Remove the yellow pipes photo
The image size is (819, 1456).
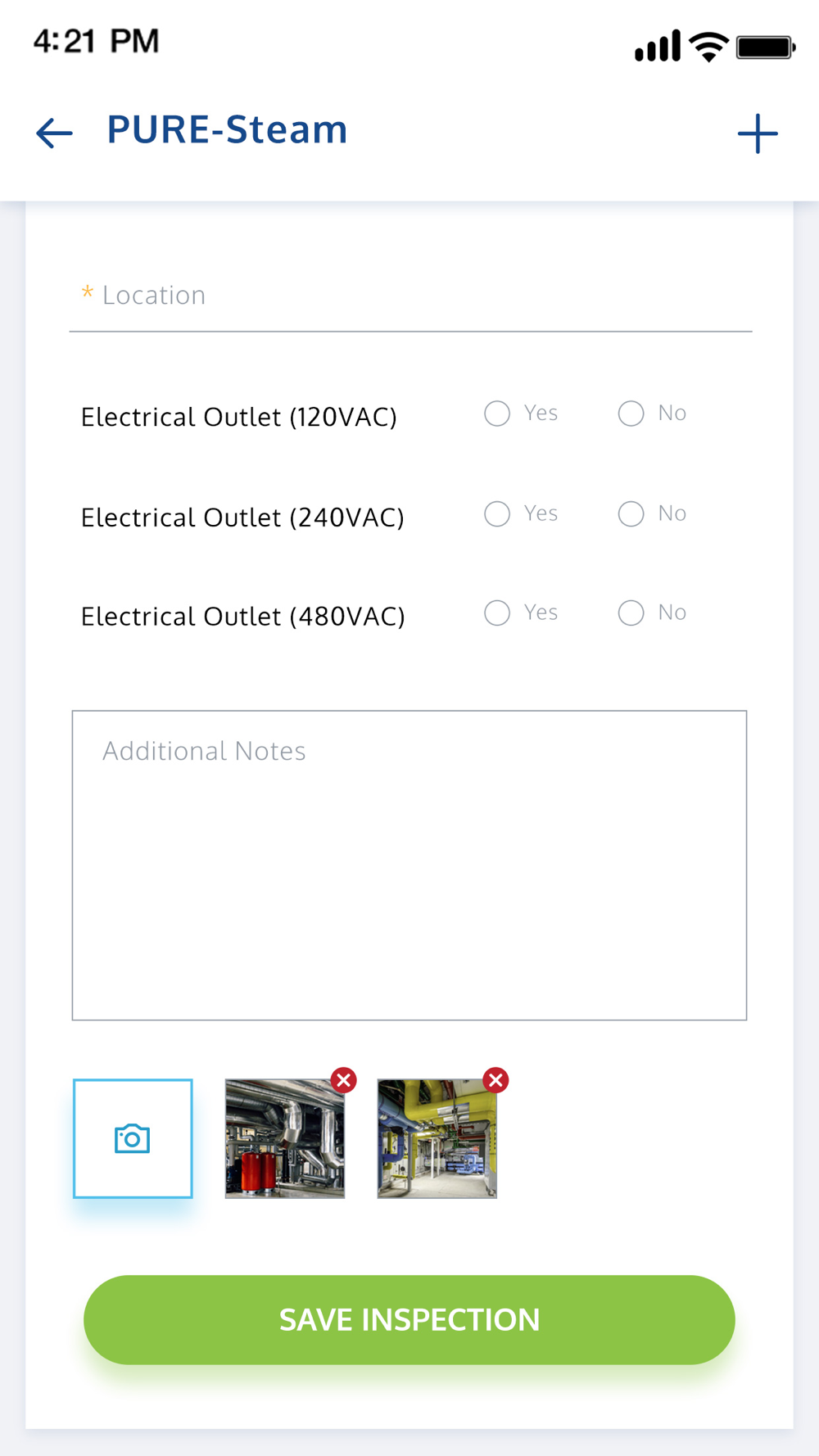(495, 1080)
